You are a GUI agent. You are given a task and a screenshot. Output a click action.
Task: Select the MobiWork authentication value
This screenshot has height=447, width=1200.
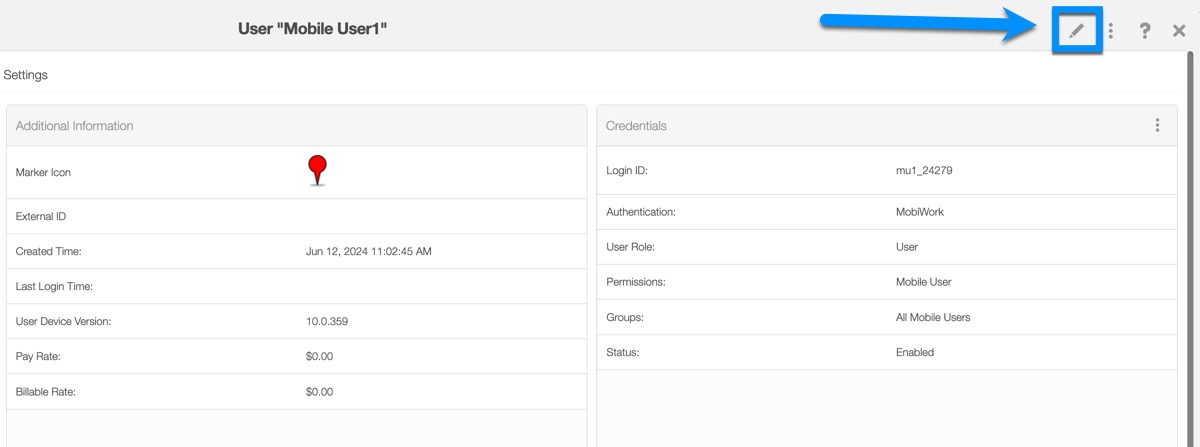[x=919, y=212]
